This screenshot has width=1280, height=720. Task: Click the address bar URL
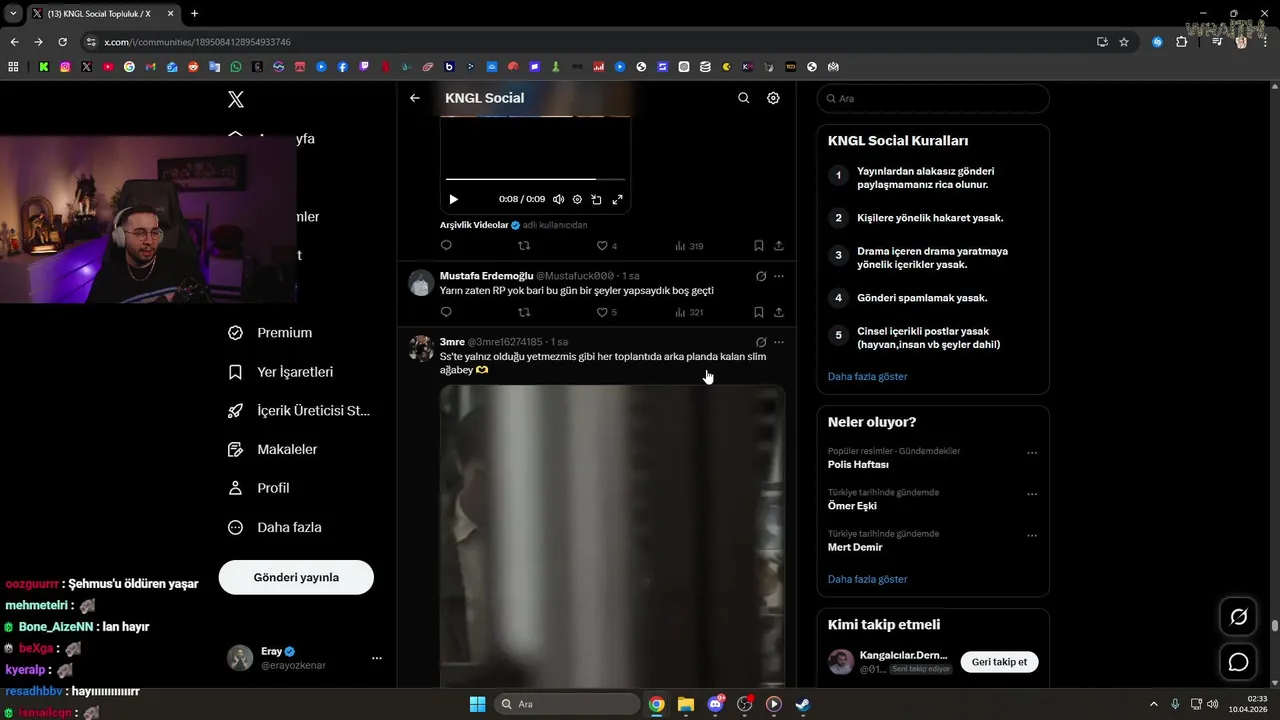(x=197, y=42)
